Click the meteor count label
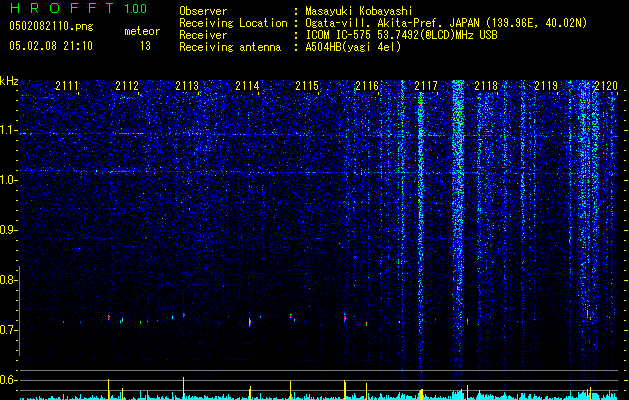Viewport: 629px width, 400px height. [142, 31]
